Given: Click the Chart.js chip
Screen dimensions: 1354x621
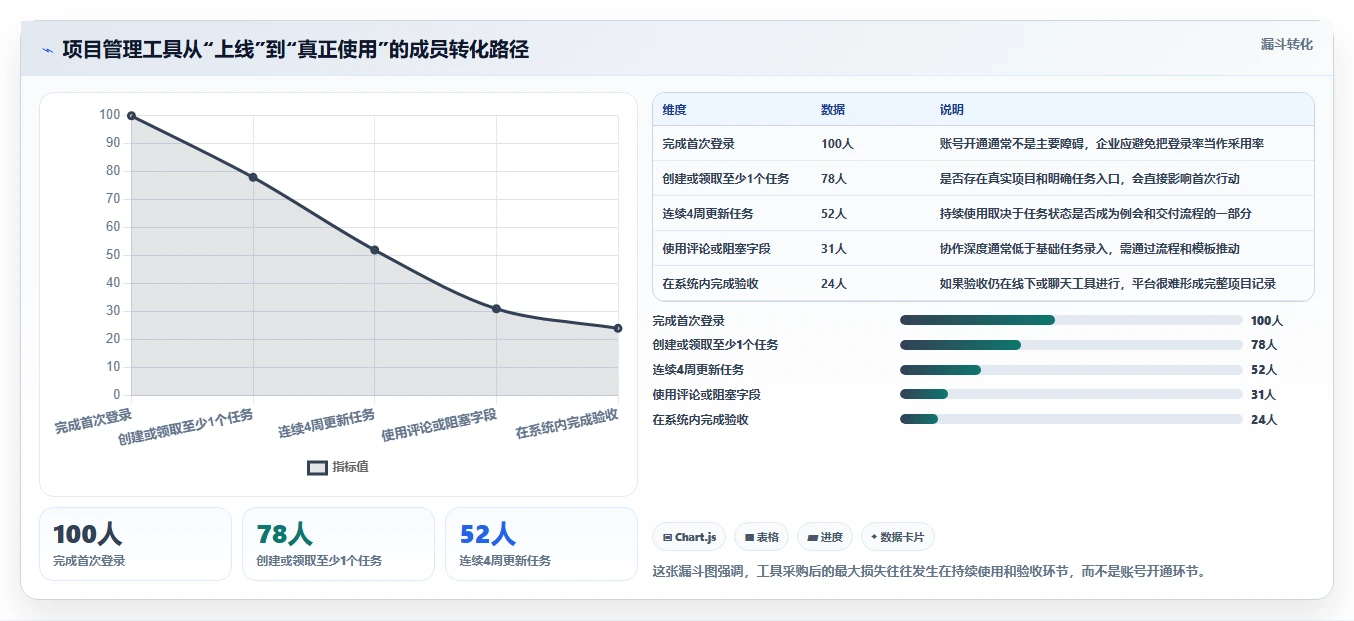Looking at the screenshot, I should [x=689, y=537].
